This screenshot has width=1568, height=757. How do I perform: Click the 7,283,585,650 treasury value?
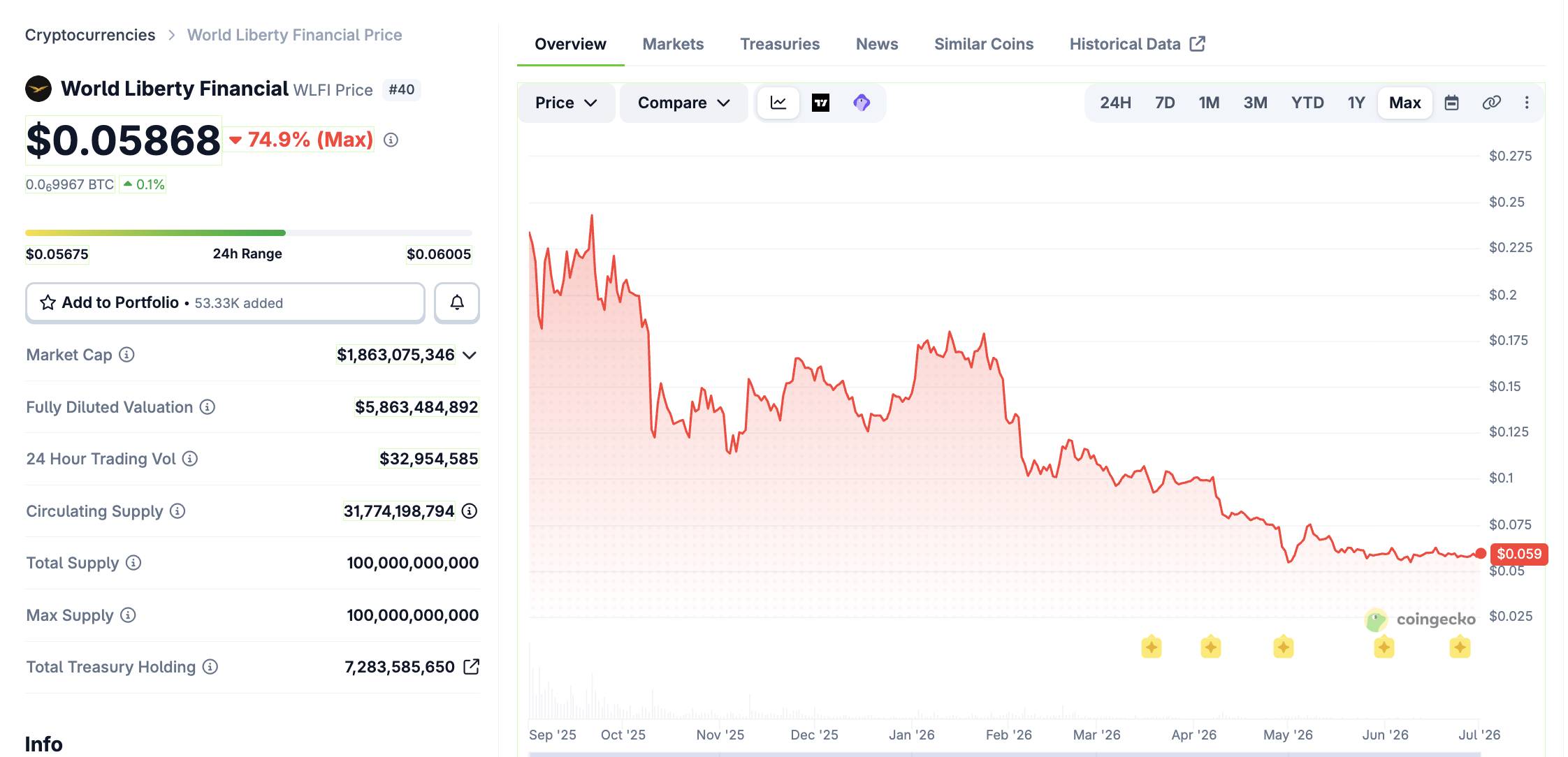[x=400, y=667]
